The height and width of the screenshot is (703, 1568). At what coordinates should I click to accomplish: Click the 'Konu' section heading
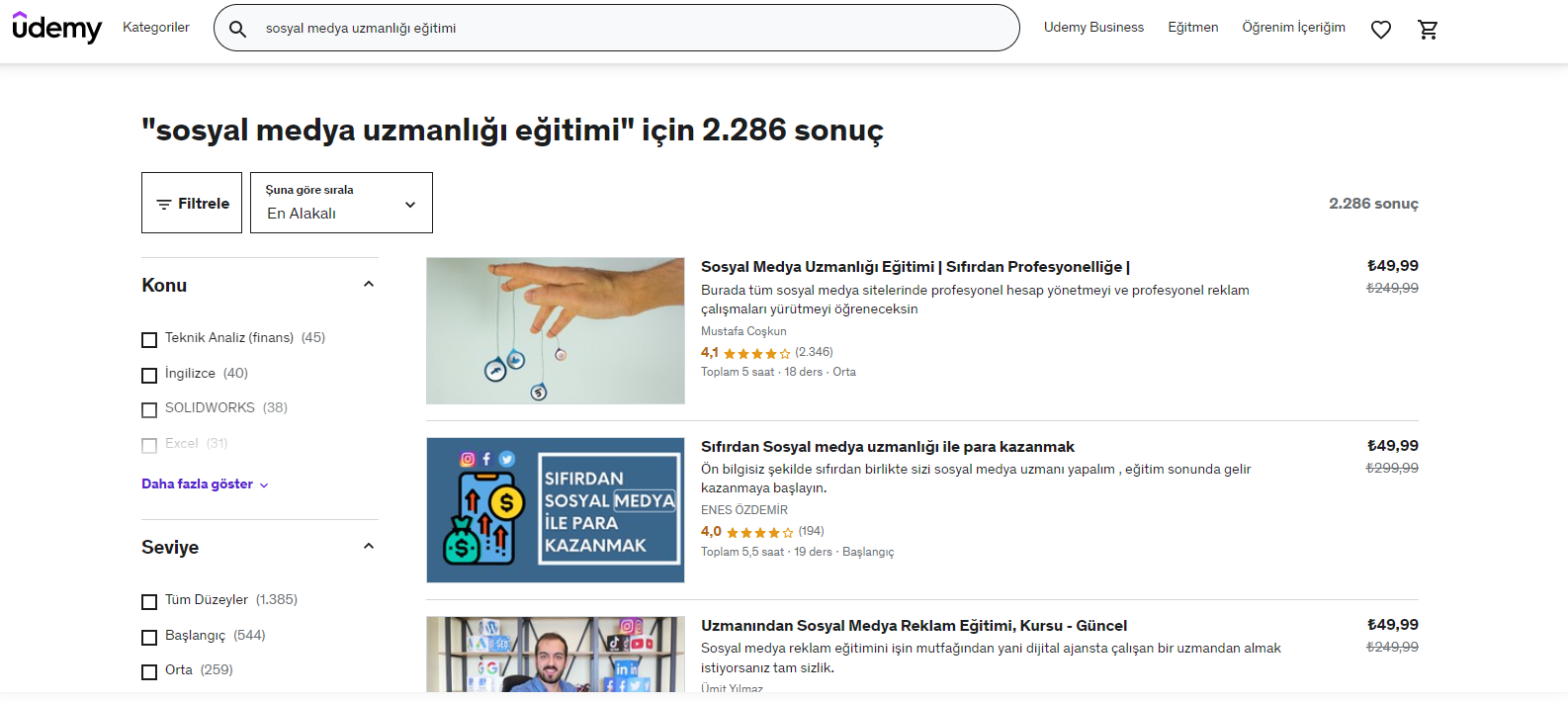point(164,285)
